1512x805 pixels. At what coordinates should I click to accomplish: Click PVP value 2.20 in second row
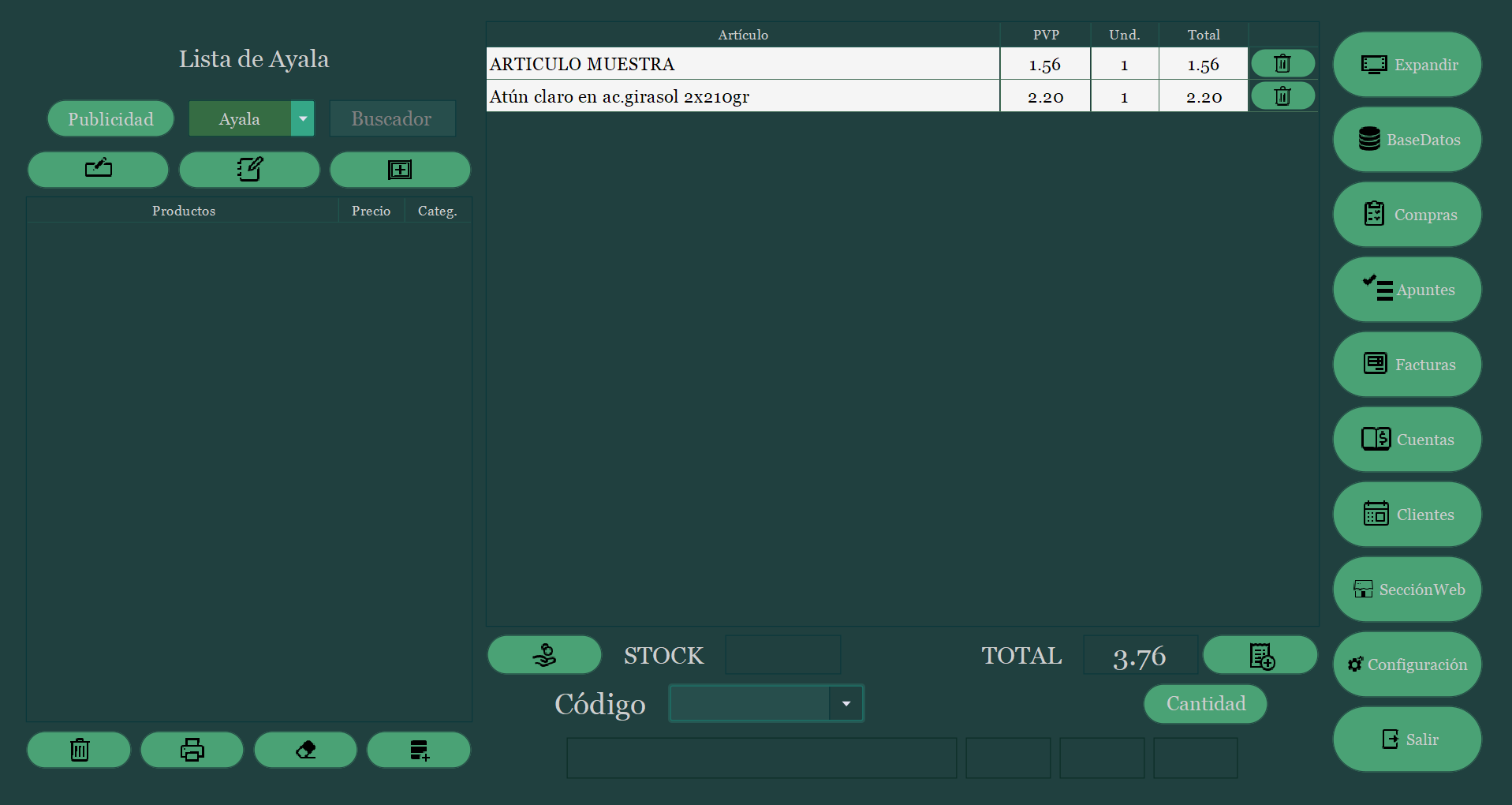coord(1045,96)
